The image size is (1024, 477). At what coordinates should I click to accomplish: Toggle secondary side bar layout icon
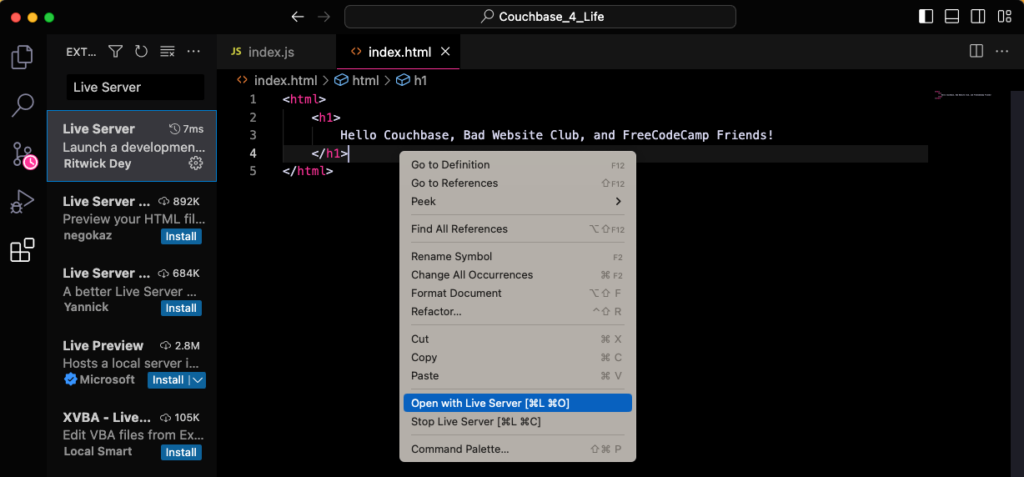pos(978,17)
